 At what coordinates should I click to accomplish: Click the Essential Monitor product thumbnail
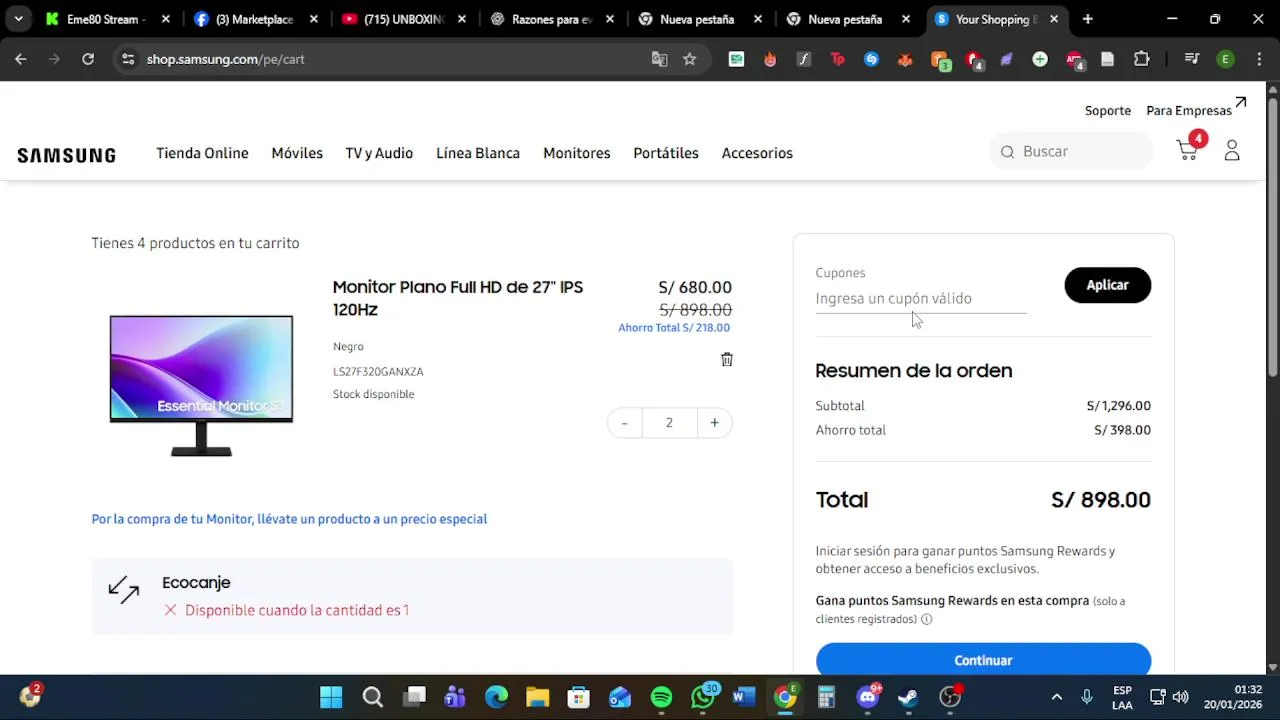click(x=201, y=386)
